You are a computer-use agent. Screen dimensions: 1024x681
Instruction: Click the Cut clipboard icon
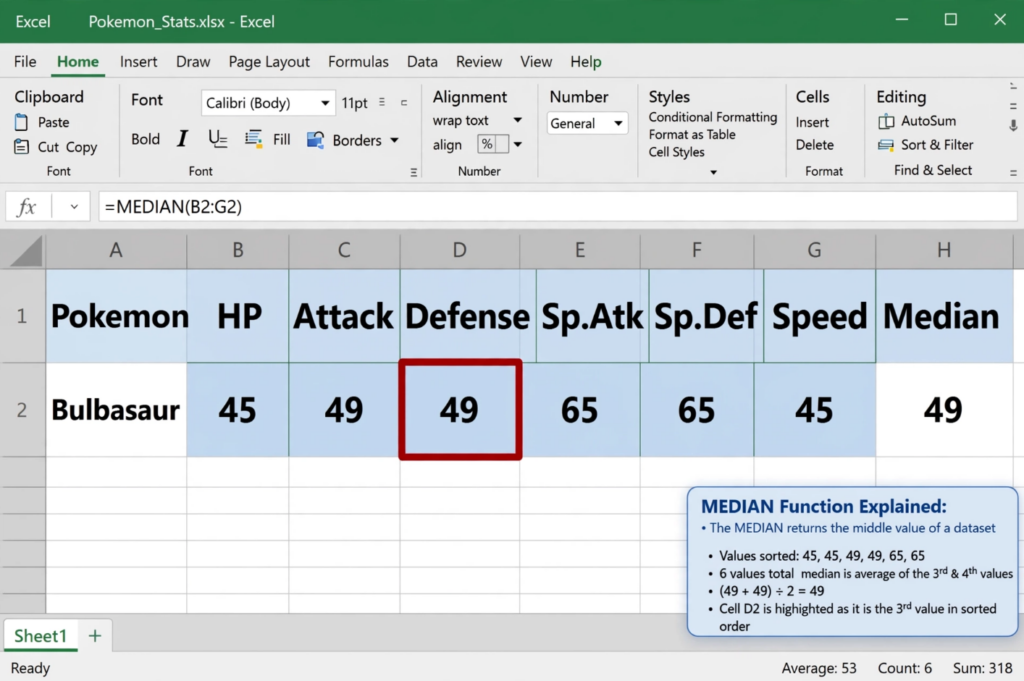point(22,146)
